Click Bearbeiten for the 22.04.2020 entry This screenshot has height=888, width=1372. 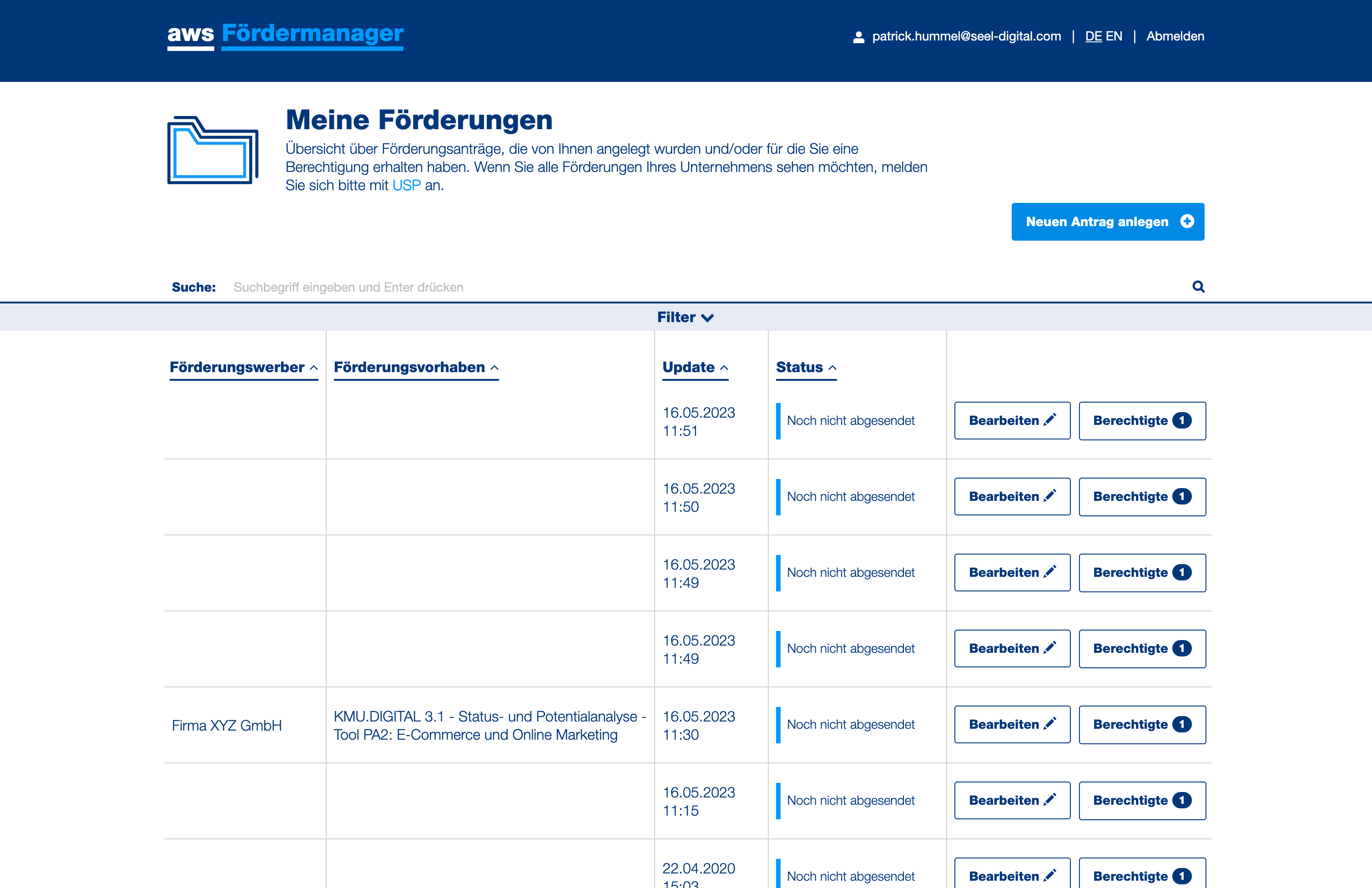pos(1012,873)
